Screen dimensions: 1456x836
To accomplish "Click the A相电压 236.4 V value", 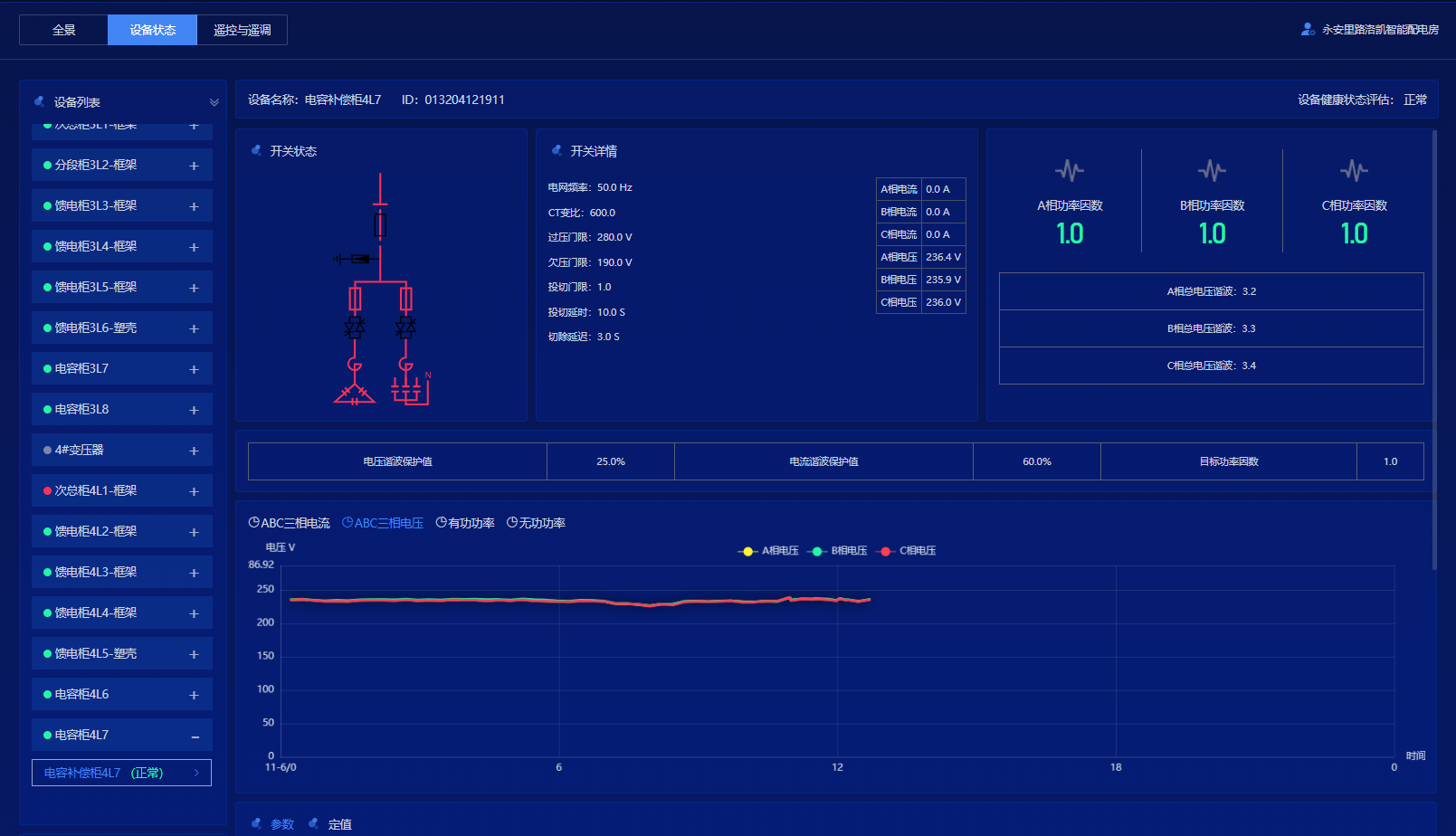I will [944, 257].
